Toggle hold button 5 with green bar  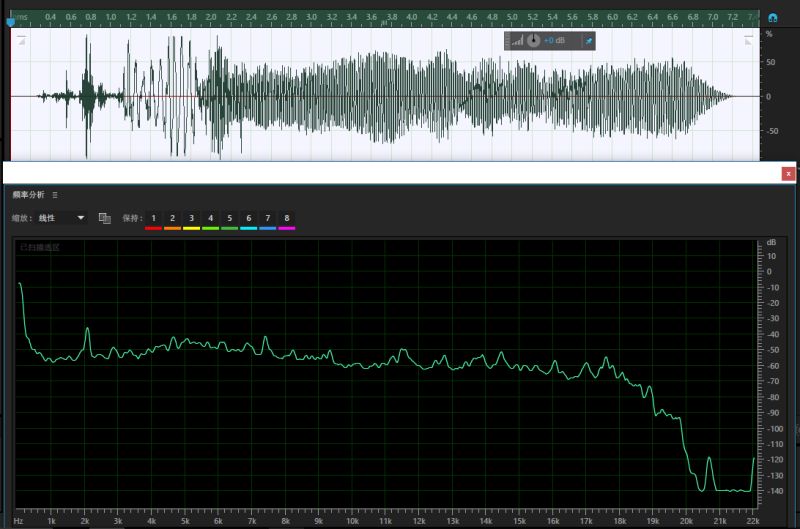(x=230, y=220)
